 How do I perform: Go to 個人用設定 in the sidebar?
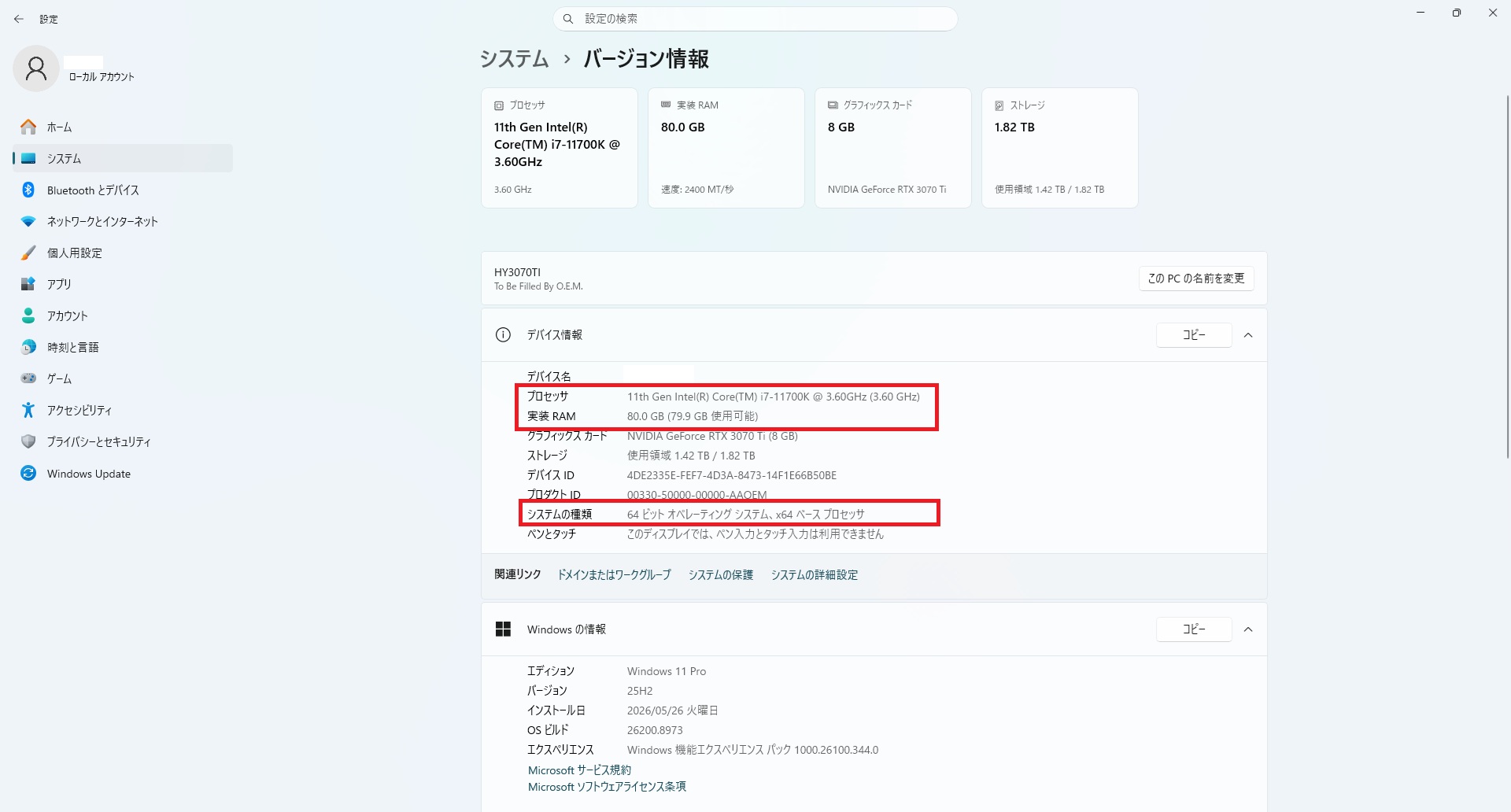coord(123,253)
